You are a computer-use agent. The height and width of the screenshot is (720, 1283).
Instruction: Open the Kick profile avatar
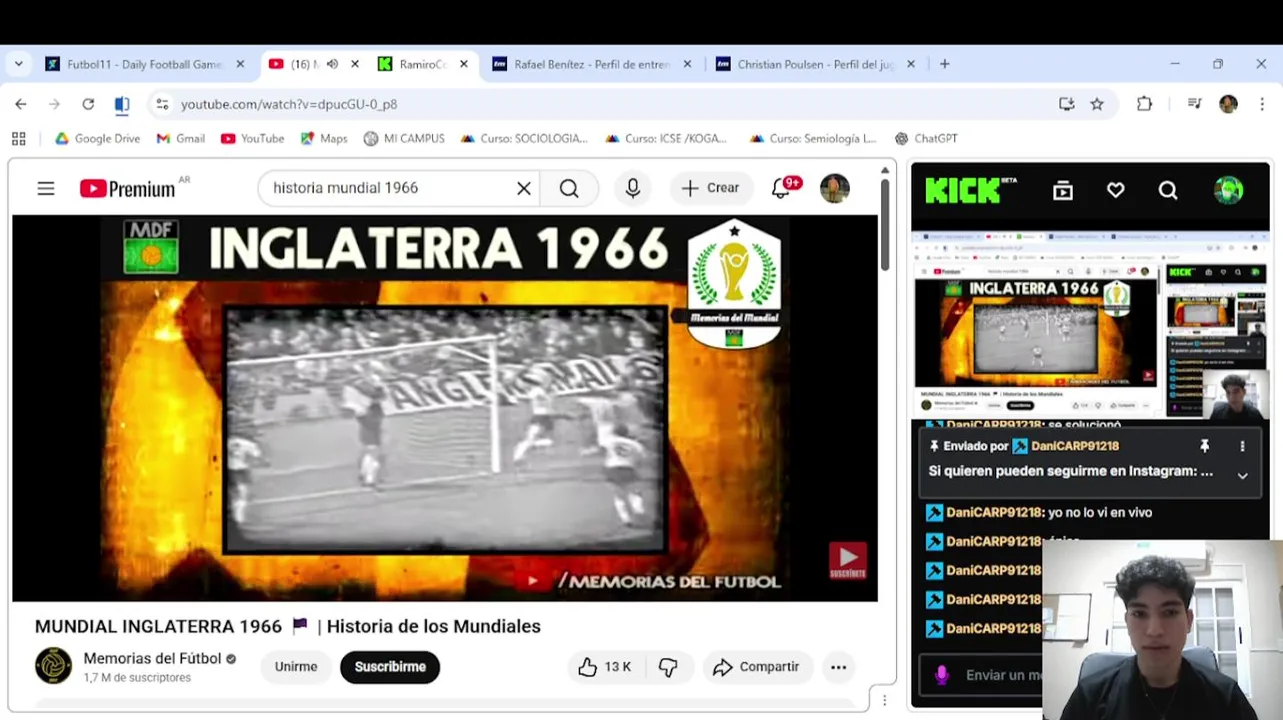point(1229,190)
